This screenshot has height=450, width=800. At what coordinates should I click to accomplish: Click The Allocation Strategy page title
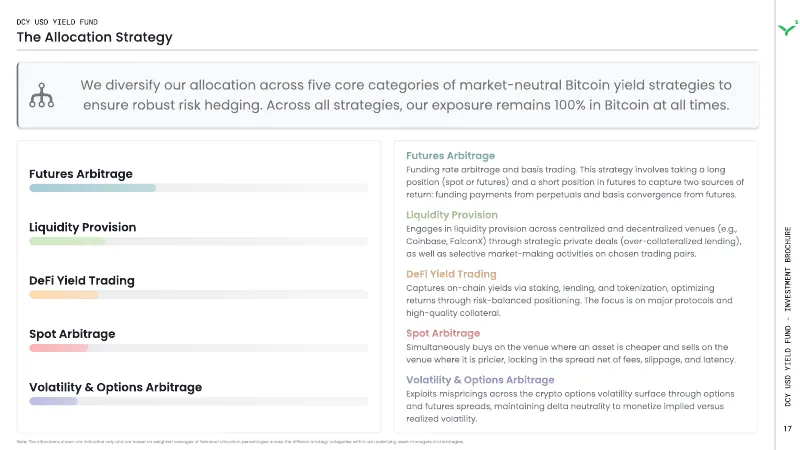click(x=94, y=37)
